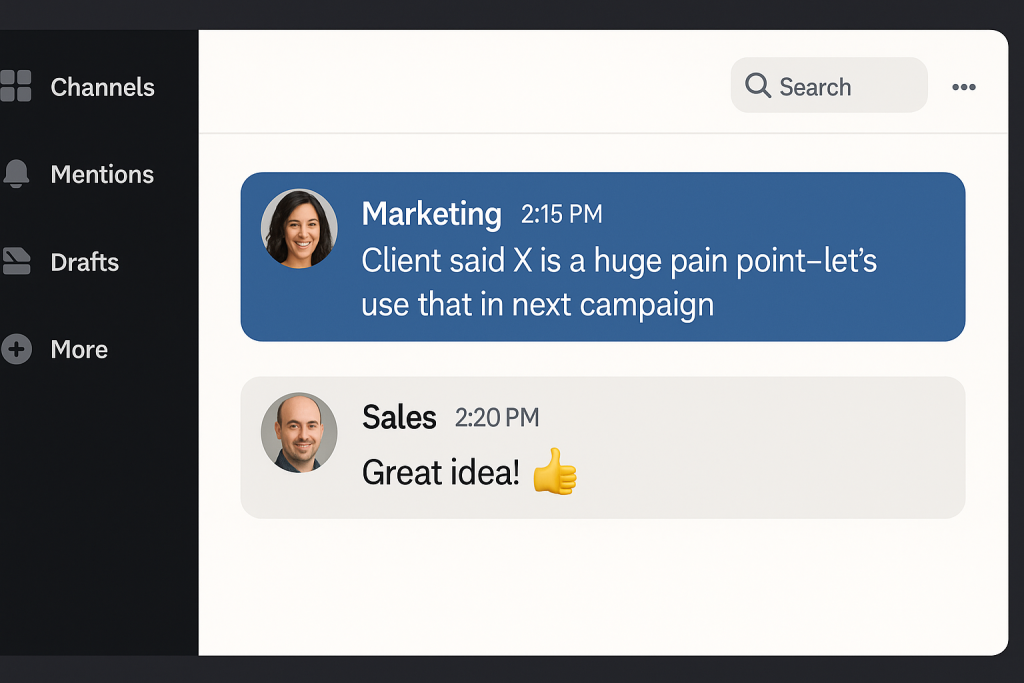Select the blue Marketing message text
The width and height of the screenshot is (1024, 683).
point(618,282)
